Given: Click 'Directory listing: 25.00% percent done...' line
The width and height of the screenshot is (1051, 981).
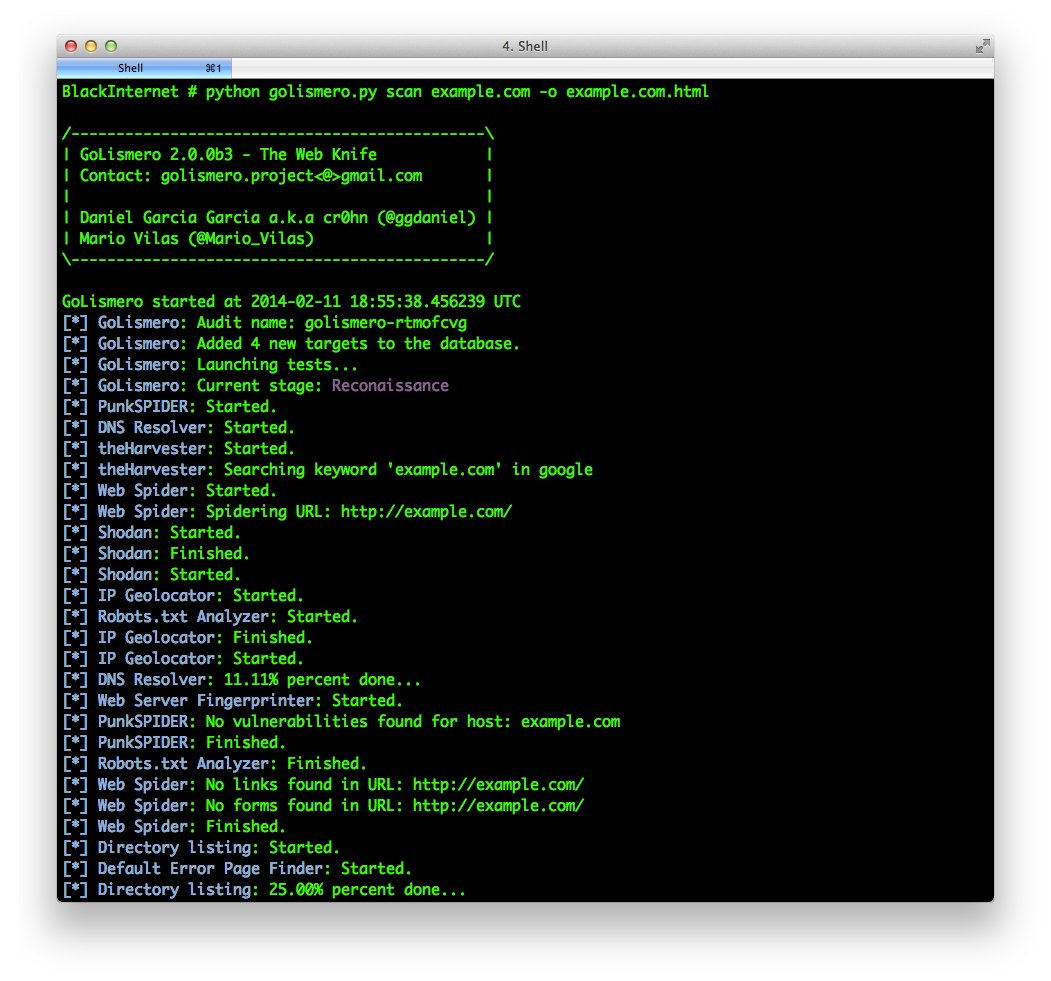Looking at the screenshot, I should pyautogui.click(x=264, y=890).
